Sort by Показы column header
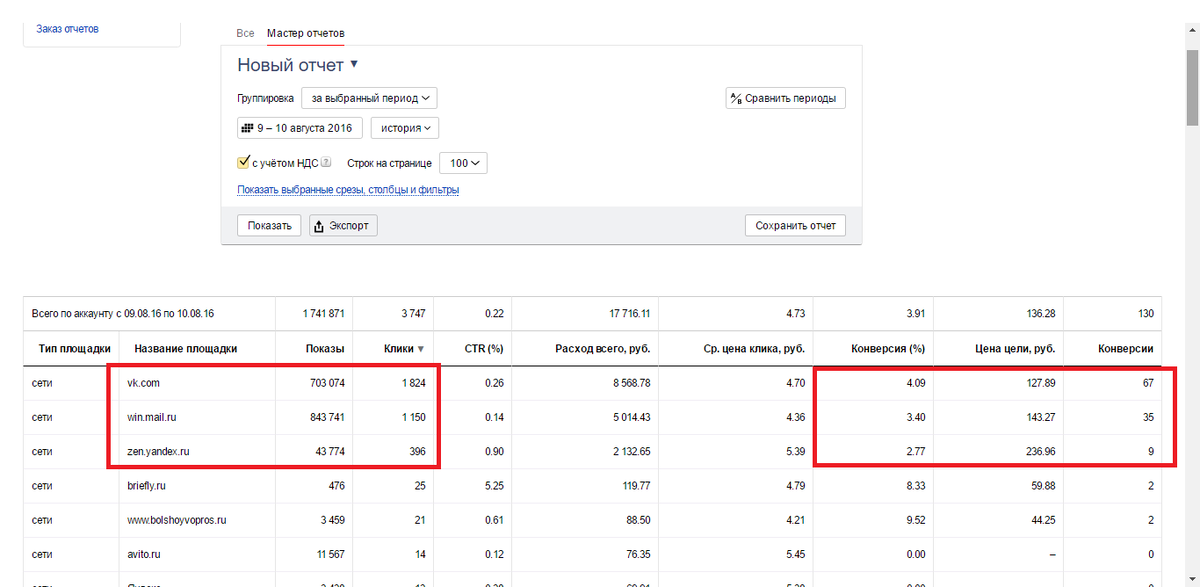This screenshot has width=1200, height=587. 325,349
